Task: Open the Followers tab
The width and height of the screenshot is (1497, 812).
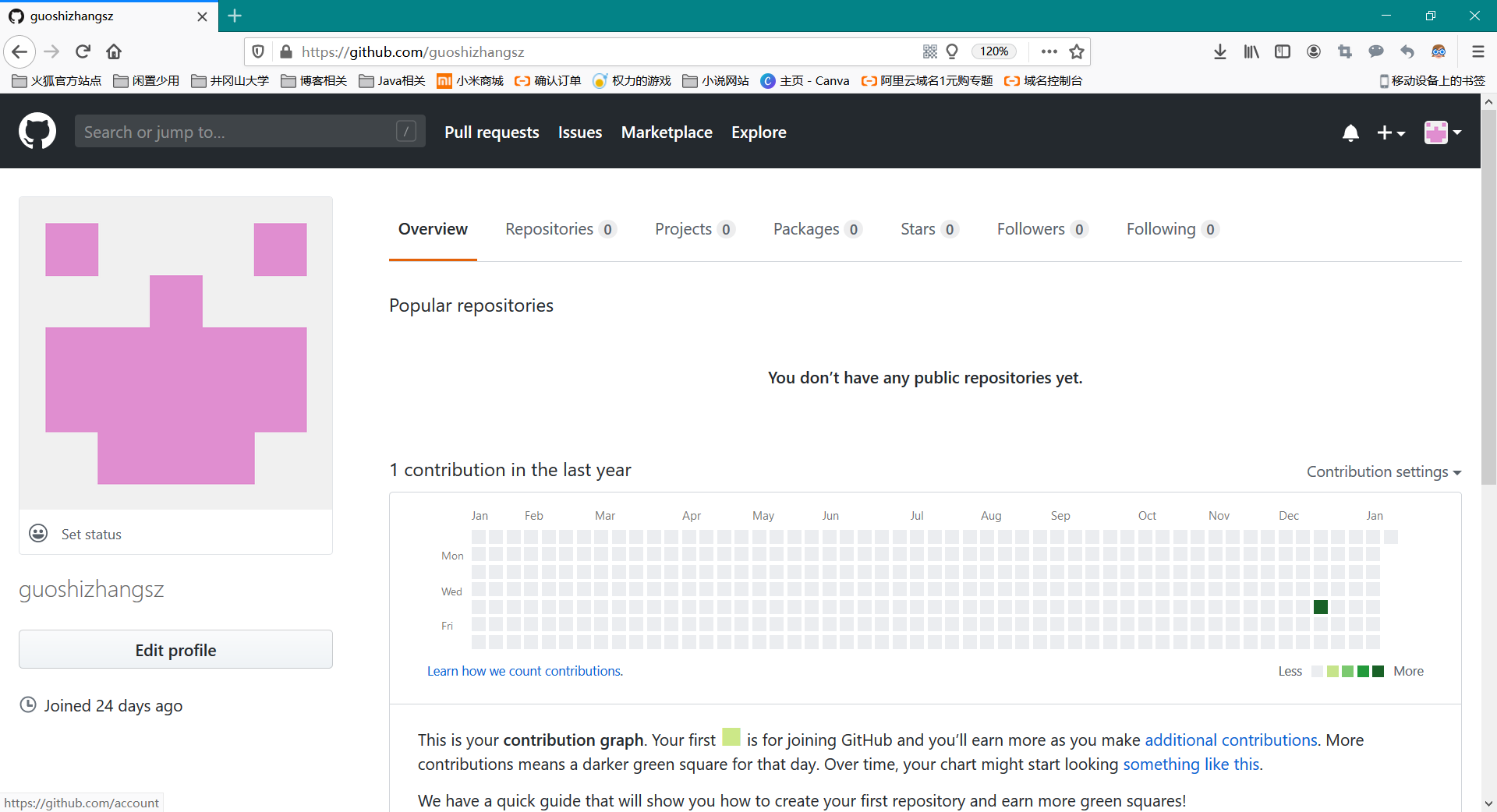Action: (x=1041, y=229)
